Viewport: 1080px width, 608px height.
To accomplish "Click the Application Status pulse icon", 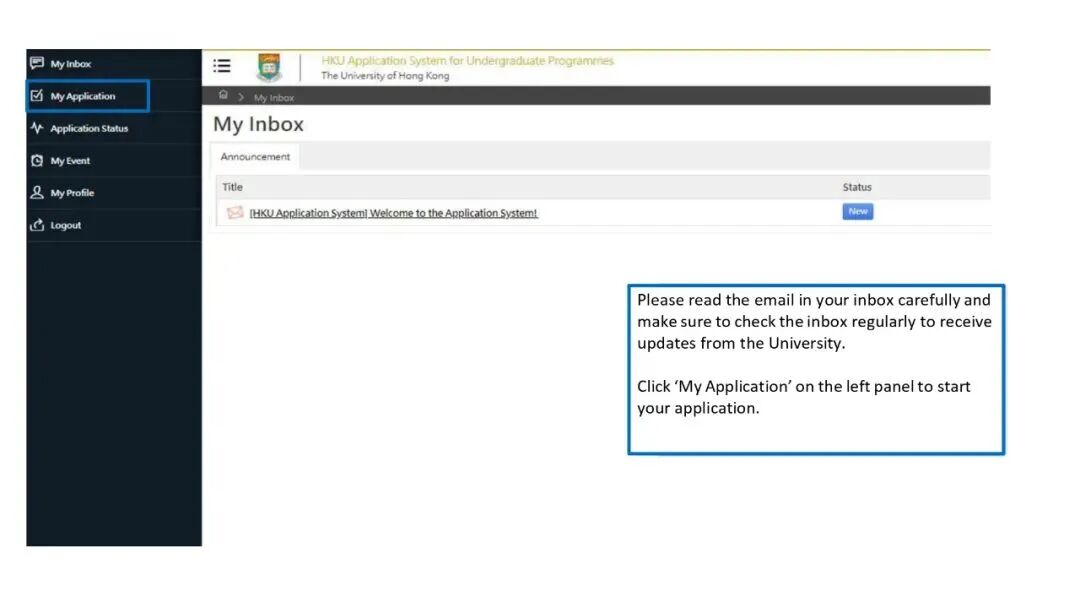I will [37, 128].
